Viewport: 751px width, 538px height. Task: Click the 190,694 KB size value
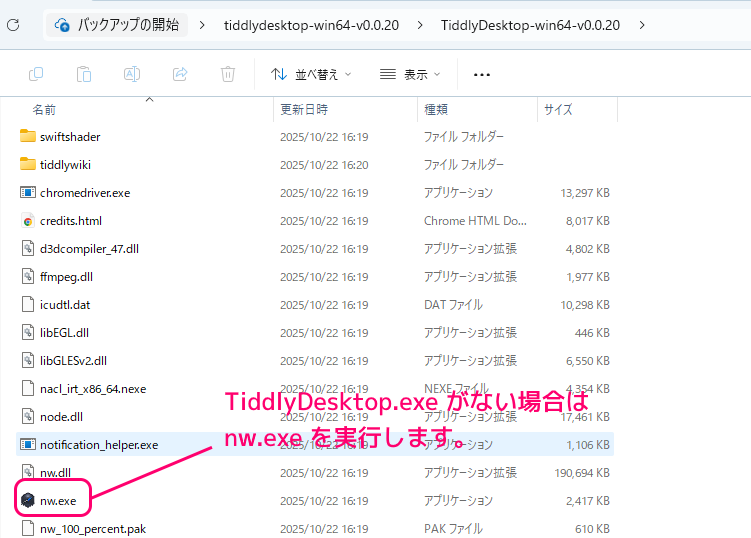[x=582, y=473]
